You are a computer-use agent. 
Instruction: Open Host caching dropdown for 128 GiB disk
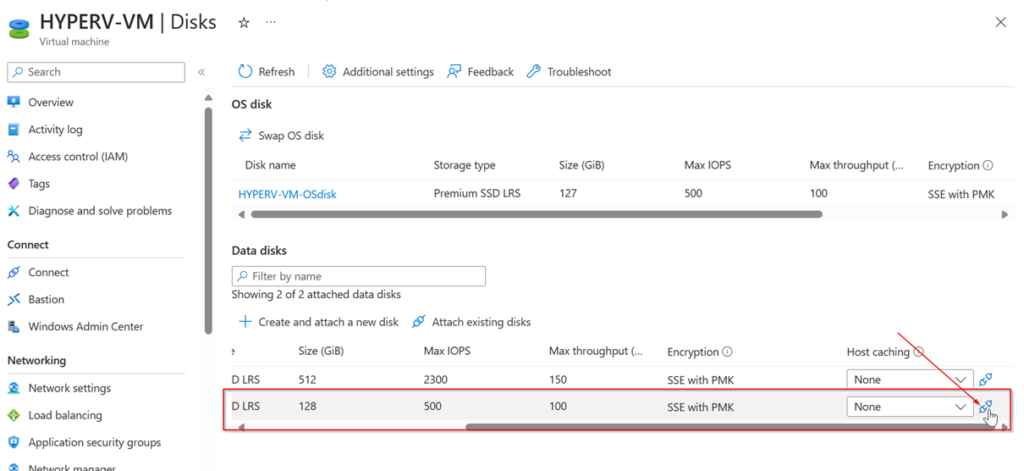(x=910, y=406)
